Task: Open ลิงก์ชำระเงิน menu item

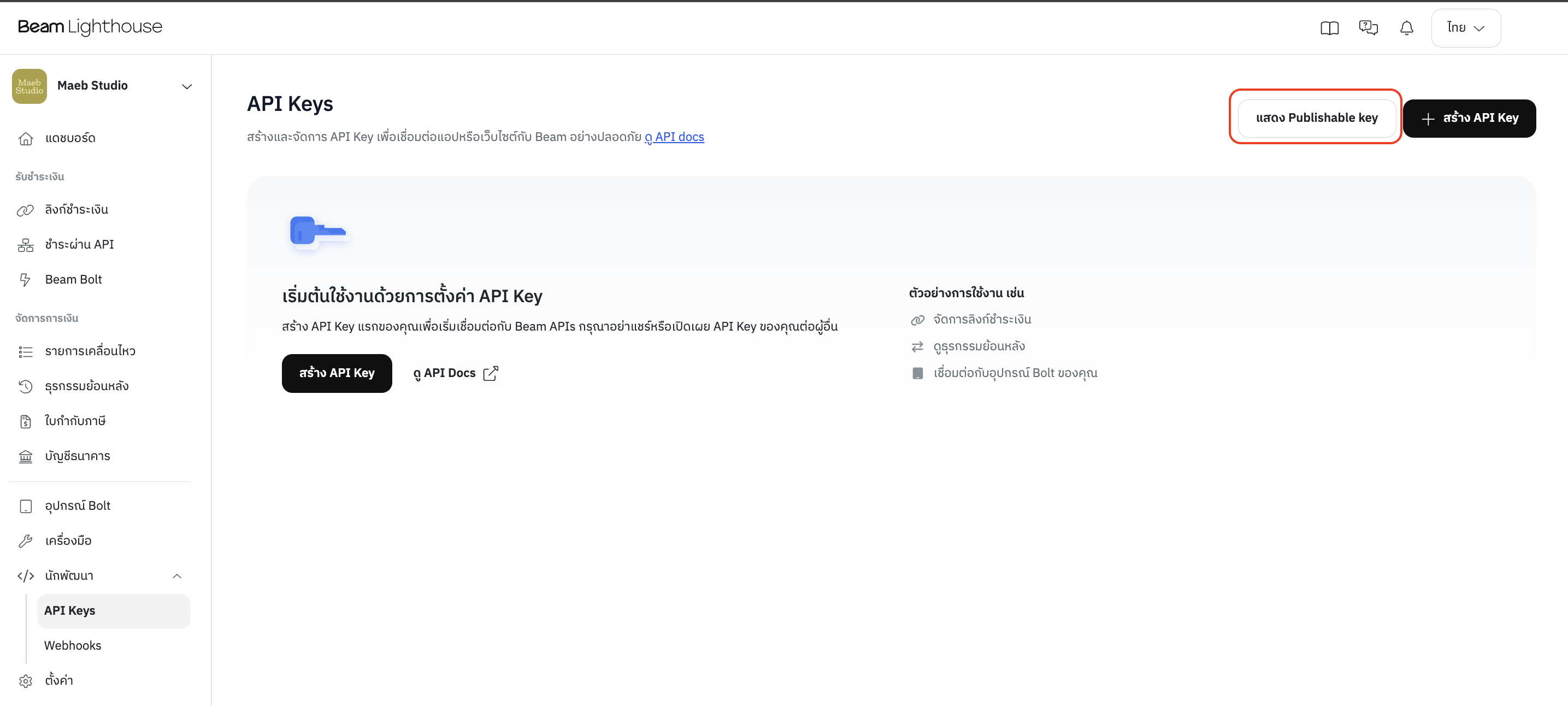Action: point(76,209)
